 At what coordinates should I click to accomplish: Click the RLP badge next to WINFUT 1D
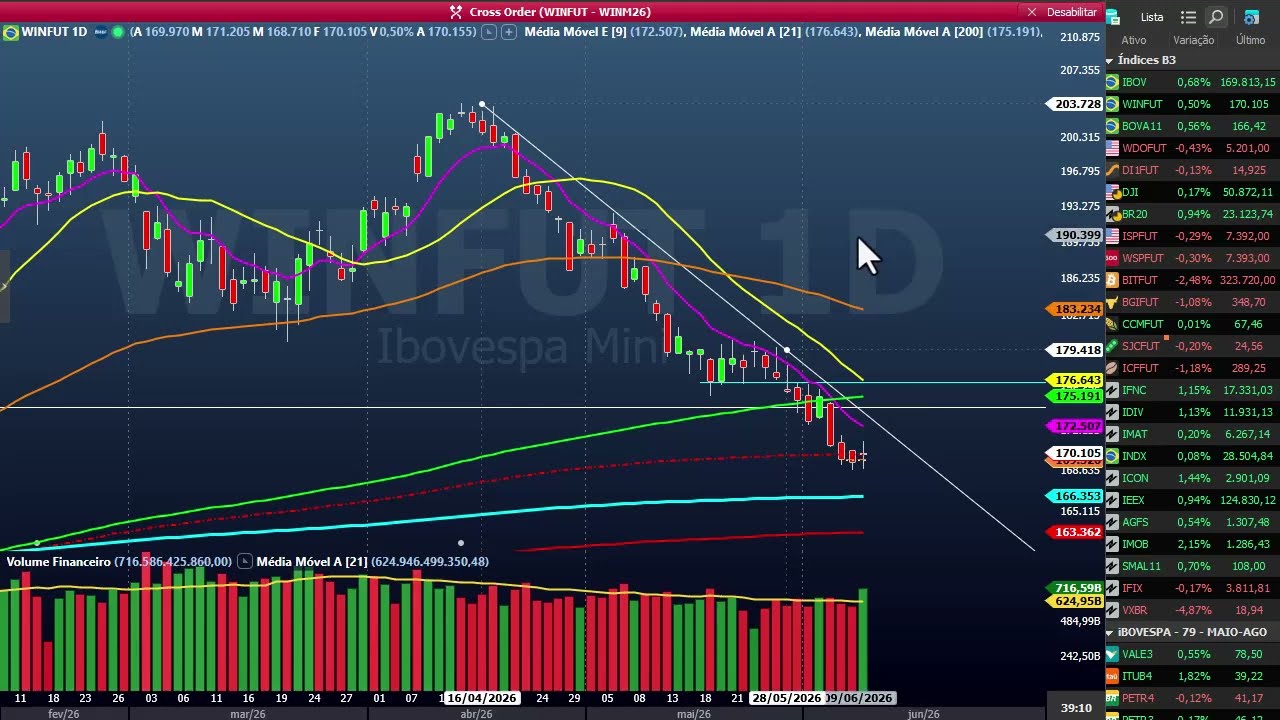[x=100, y=32]
